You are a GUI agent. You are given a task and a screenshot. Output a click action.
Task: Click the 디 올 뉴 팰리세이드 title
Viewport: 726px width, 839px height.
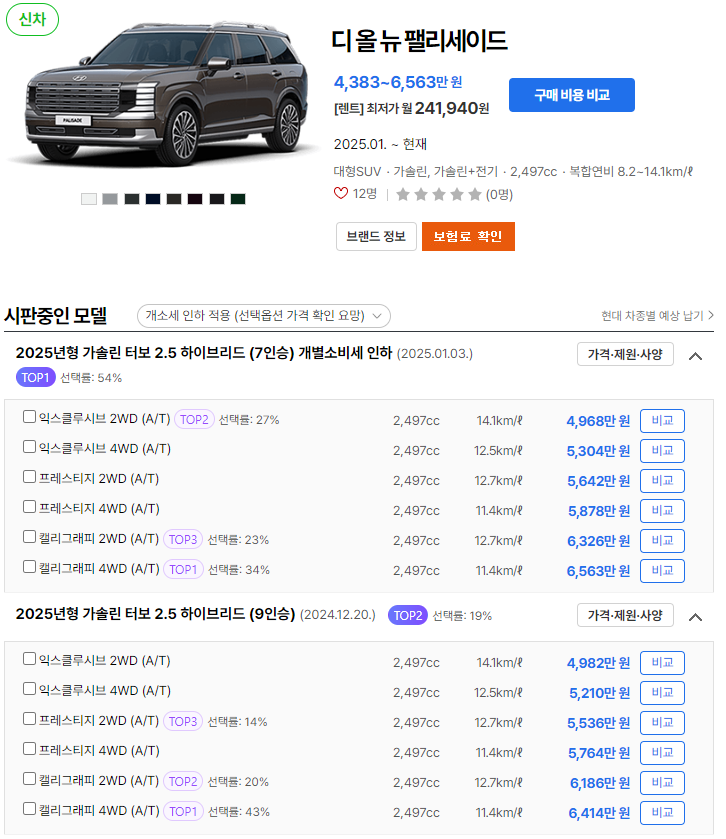tap(419, 41)
